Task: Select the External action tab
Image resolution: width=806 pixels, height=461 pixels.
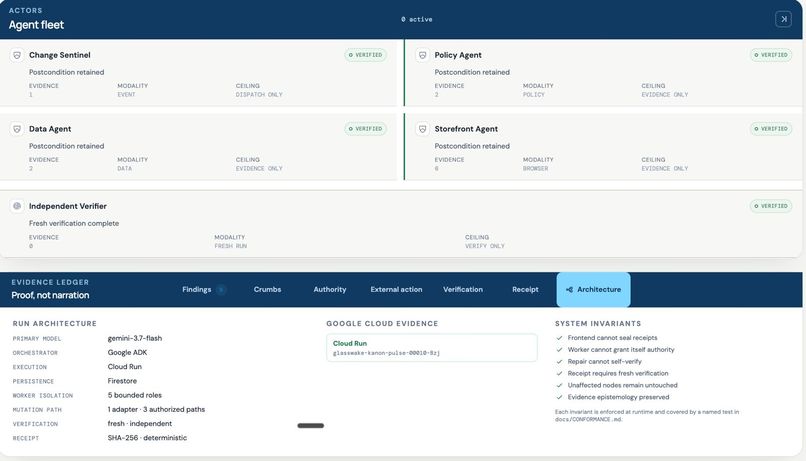Action: coord(396,290)
